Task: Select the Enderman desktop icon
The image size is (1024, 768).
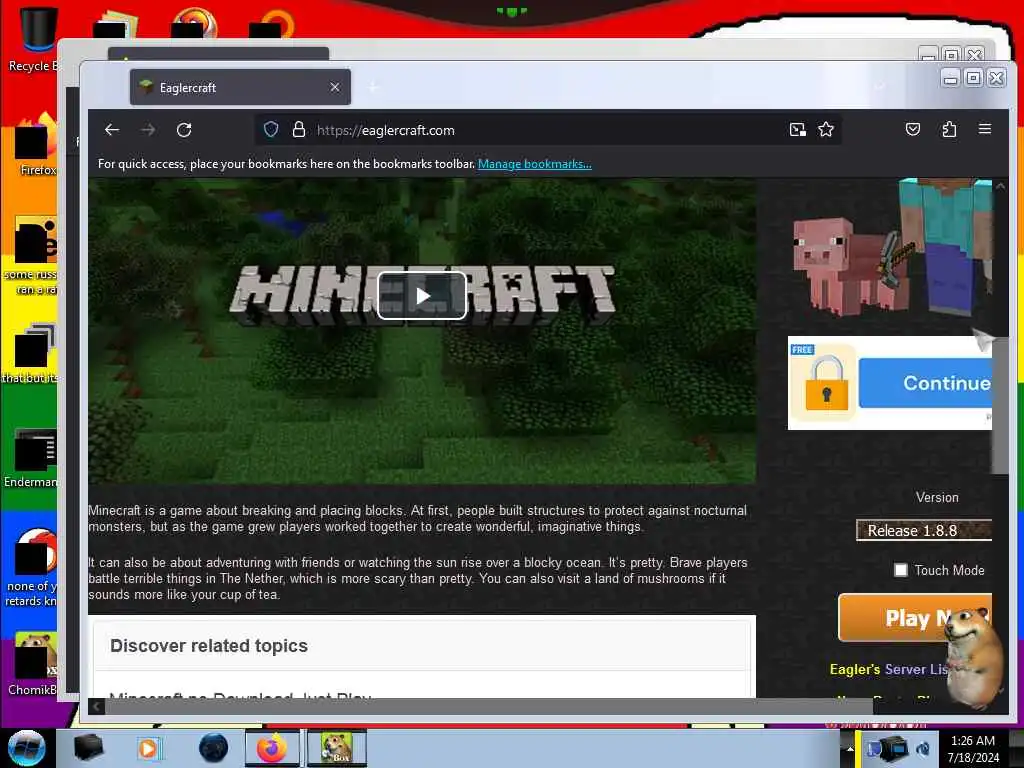Action: (31, 457)
